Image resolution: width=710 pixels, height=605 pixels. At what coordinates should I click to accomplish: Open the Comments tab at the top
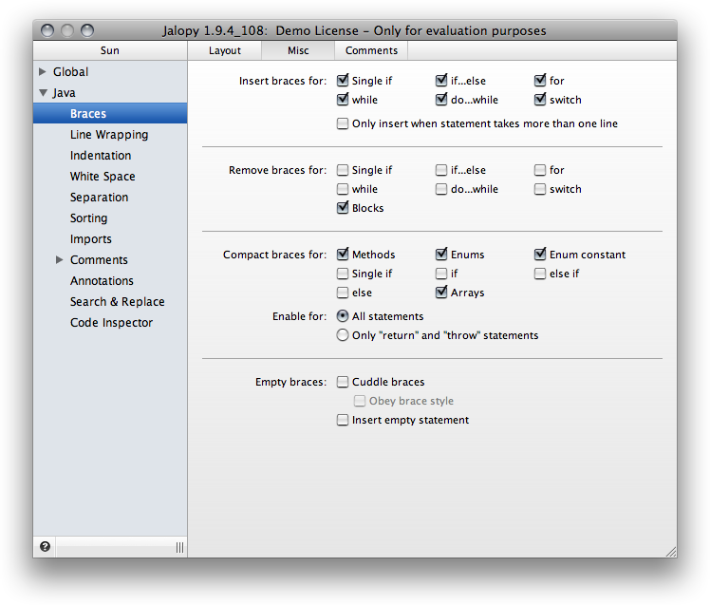(x=371, y=50)
